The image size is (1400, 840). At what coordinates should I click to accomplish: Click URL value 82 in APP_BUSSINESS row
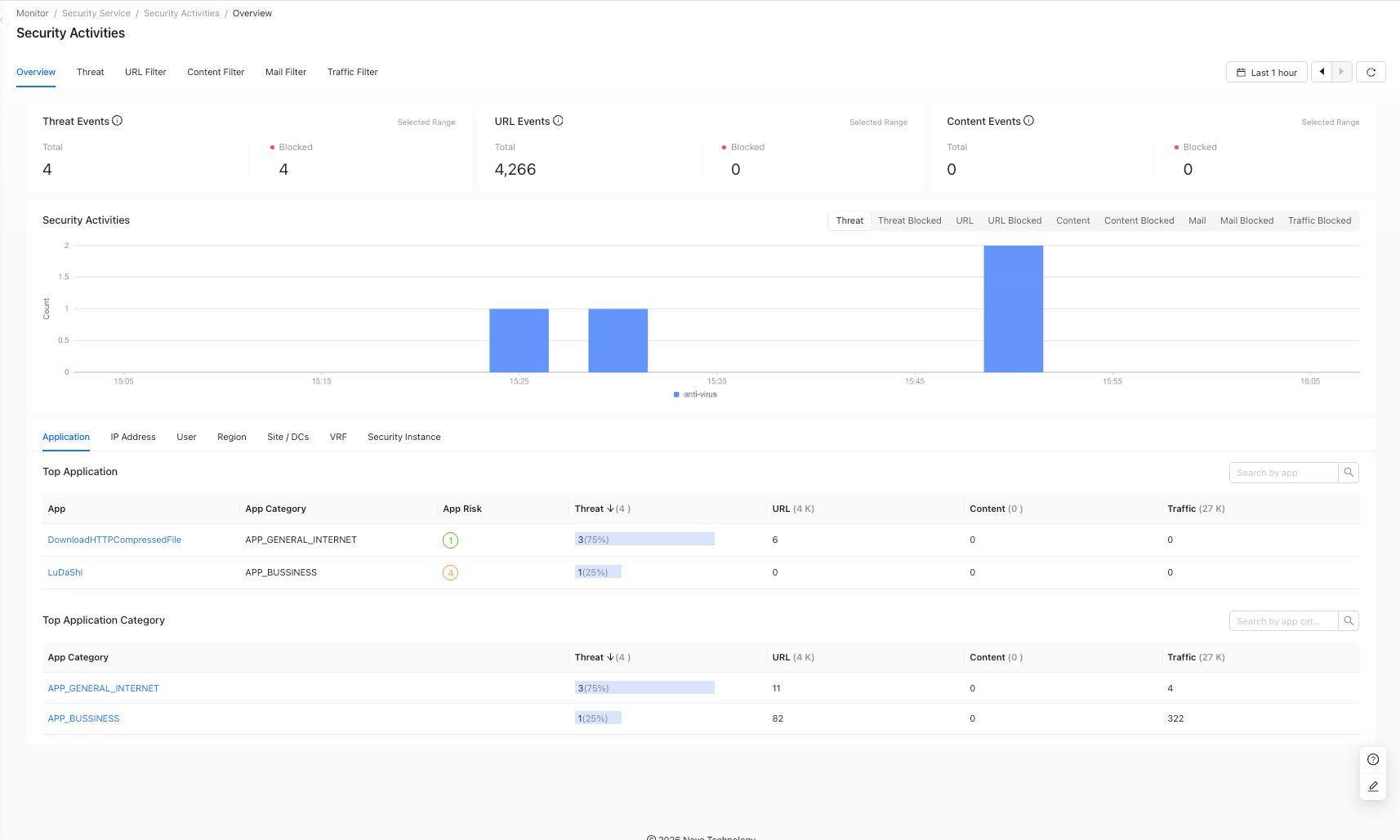pyautogui.click(x=778, y=718)
